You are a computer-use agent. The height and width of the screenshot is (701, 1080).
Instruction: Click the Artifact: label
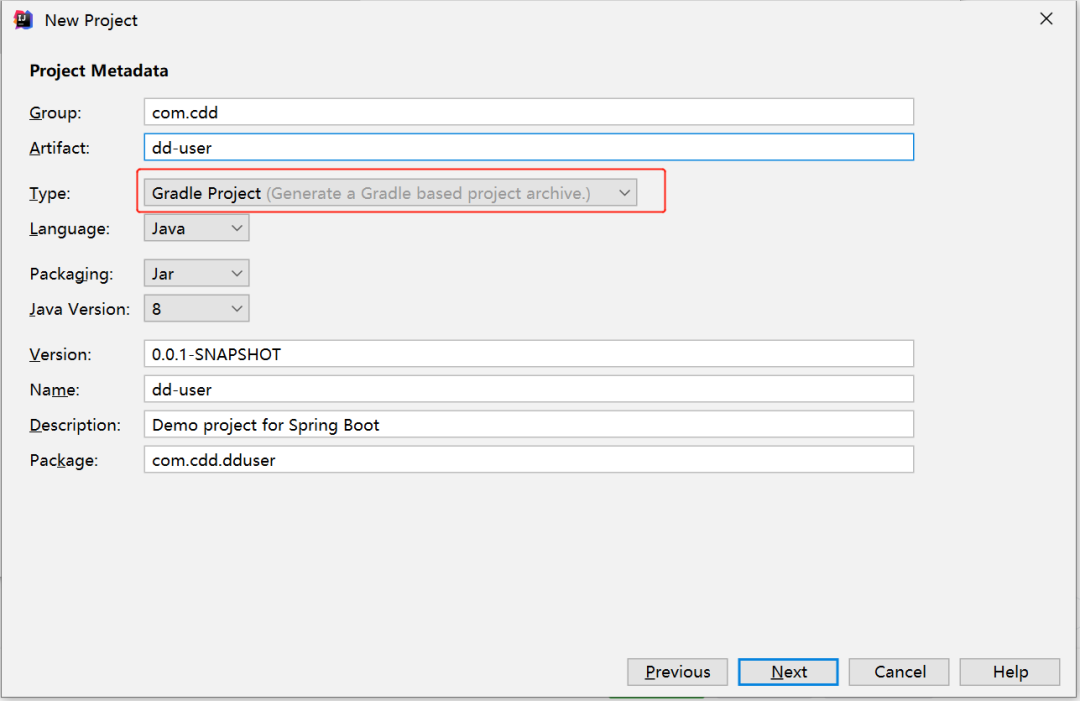[x=59, y=148]
